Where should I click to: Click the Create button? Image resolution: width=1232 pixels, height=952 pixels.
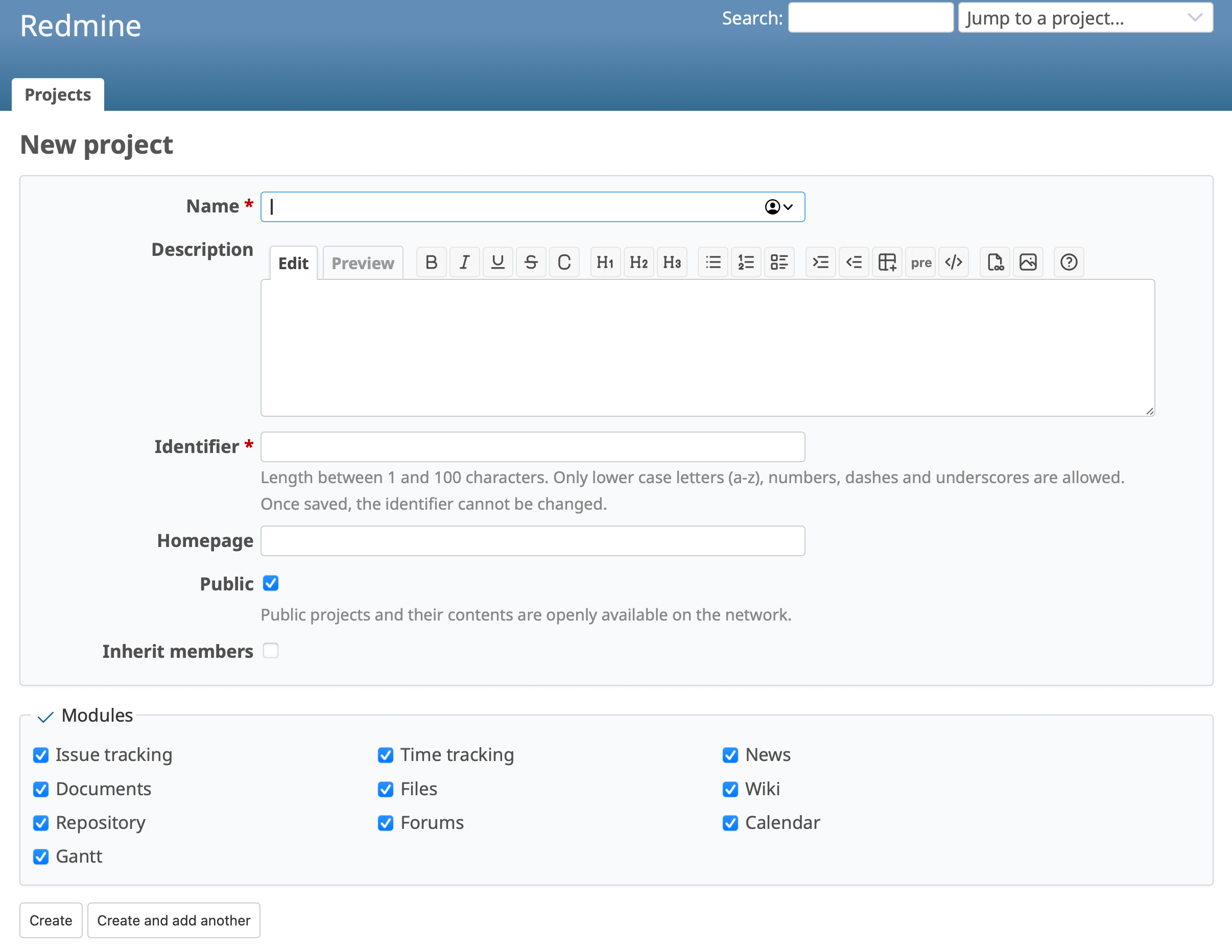click(51, 920)
